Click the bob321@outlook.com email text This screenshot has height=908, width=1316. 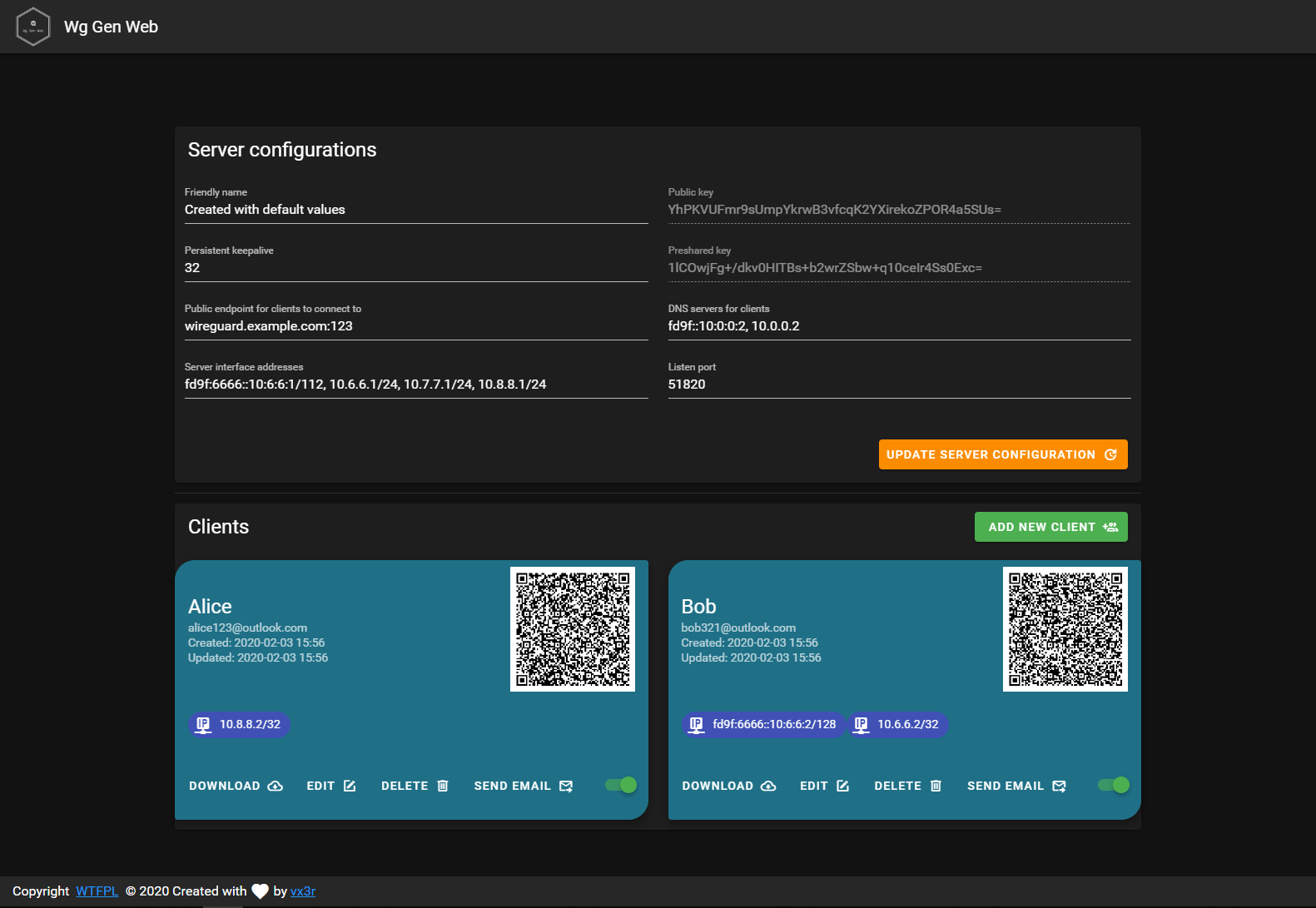(738, 628)
